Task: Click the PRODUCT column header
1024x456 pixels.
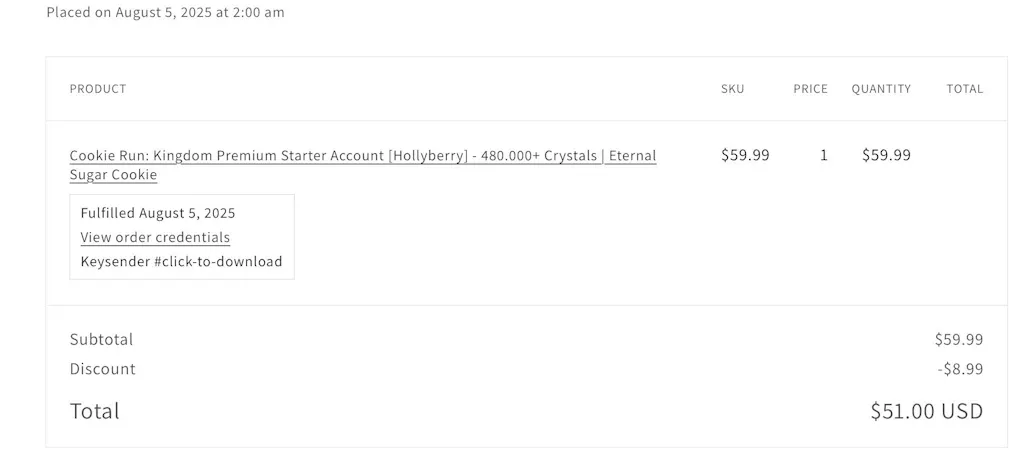Action: [x=98, y=89]
